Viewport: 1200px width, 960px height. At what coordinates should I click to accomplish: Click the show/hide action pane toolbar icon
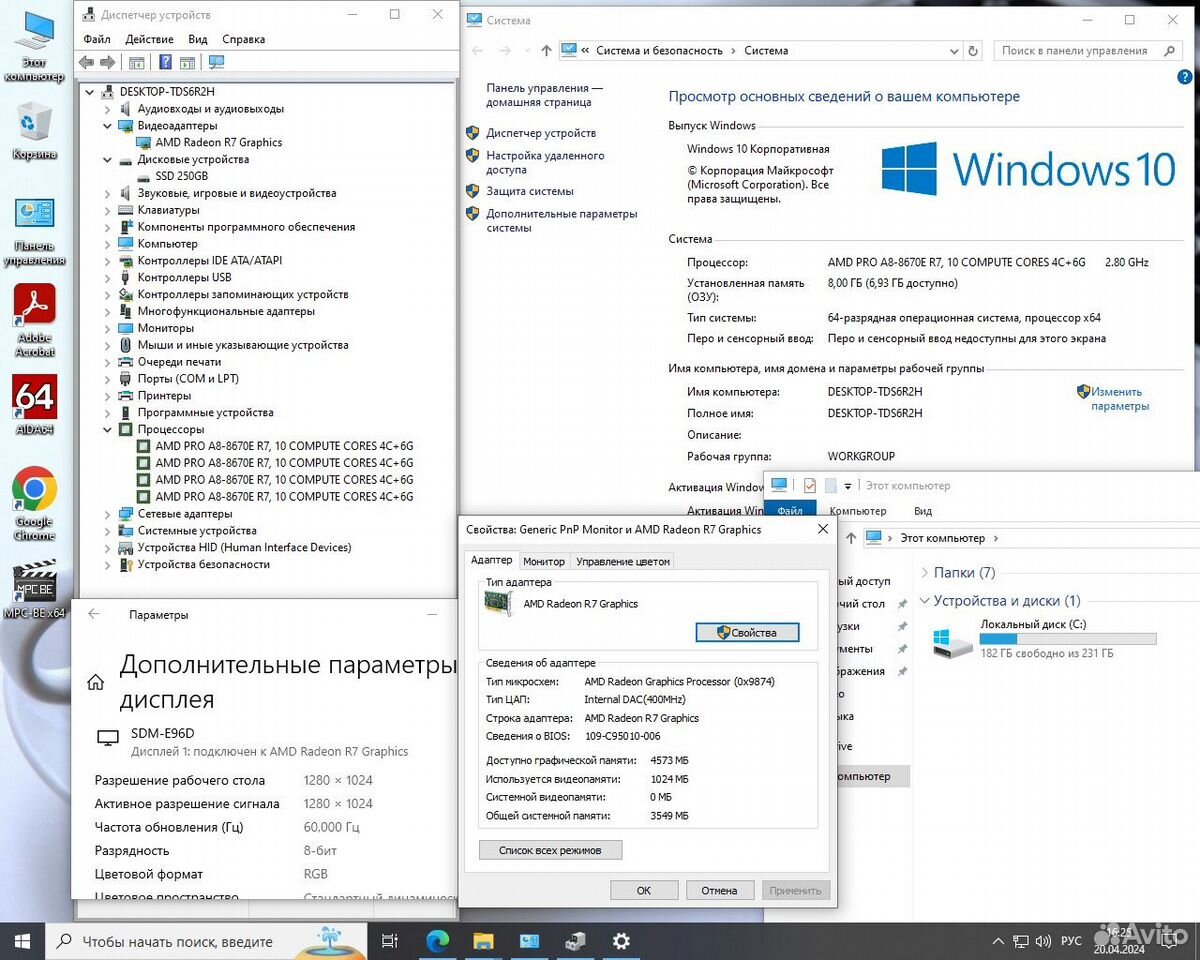(x=187, y=62)
